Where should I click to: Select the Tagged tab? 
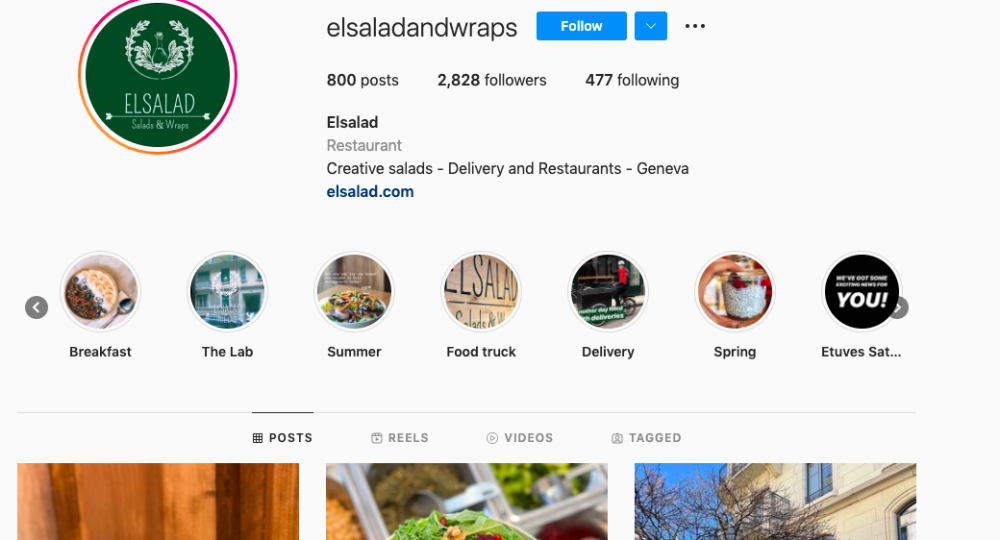pos(647,438)
